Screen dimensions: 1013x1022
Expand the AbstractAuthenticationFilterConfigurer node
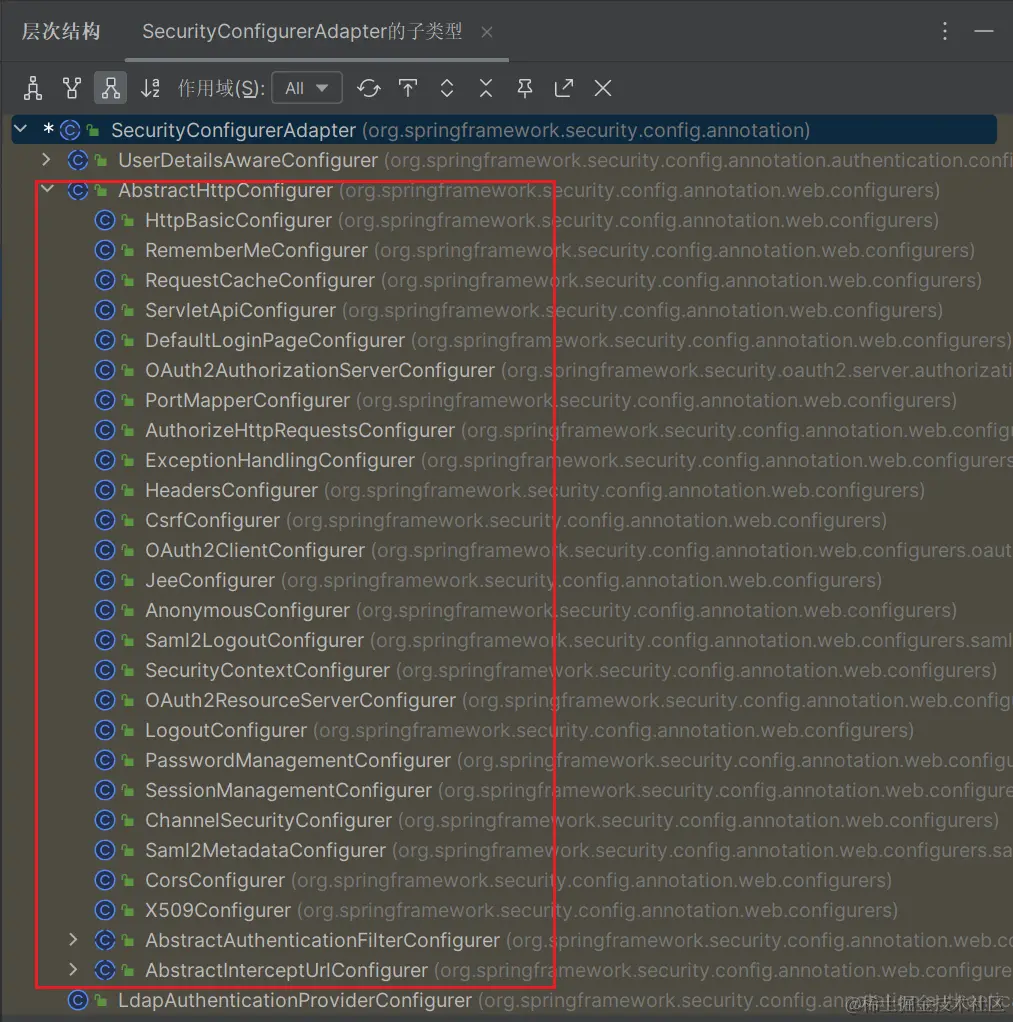73,940
